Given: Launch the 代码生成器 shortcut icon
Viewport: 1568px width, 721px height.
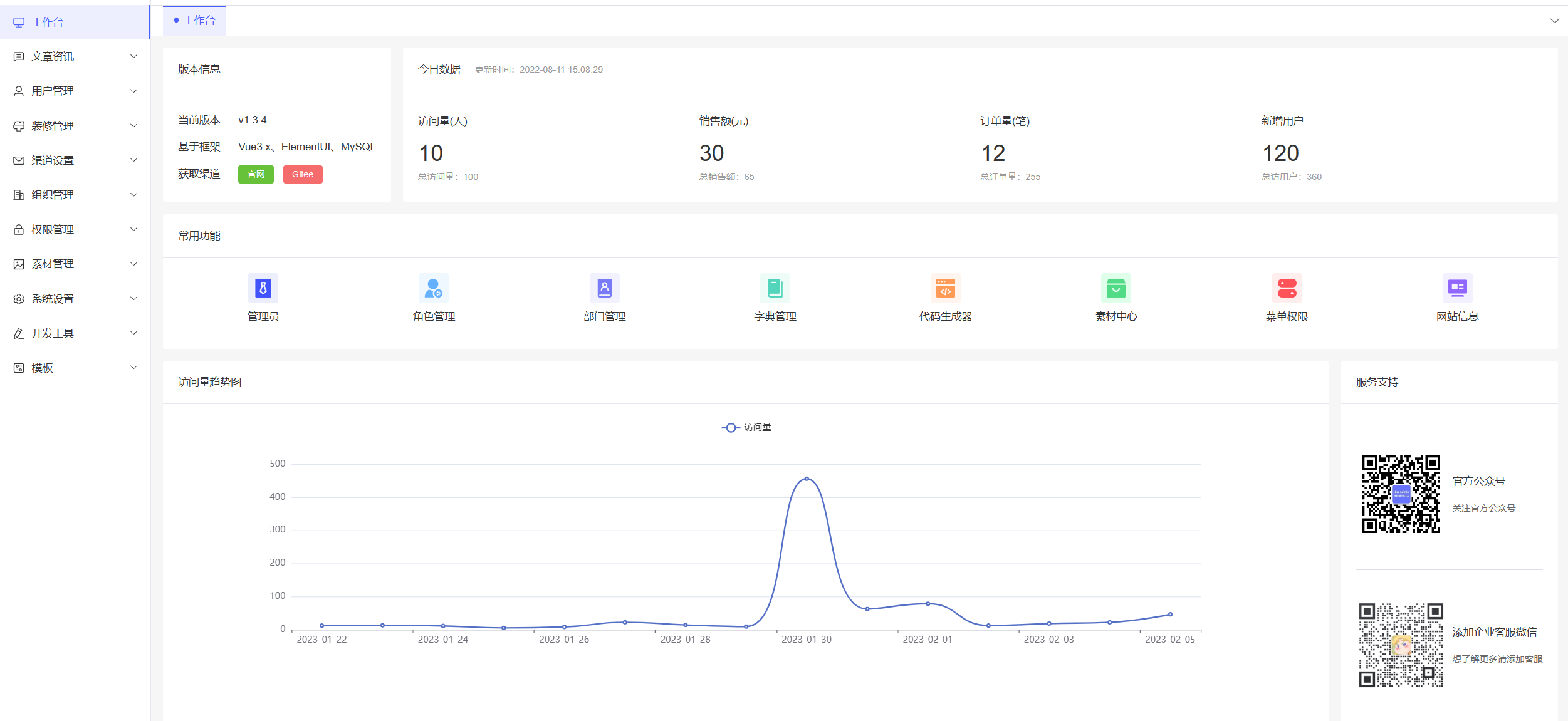Looking at the screenshot, I should coord(946,288).
